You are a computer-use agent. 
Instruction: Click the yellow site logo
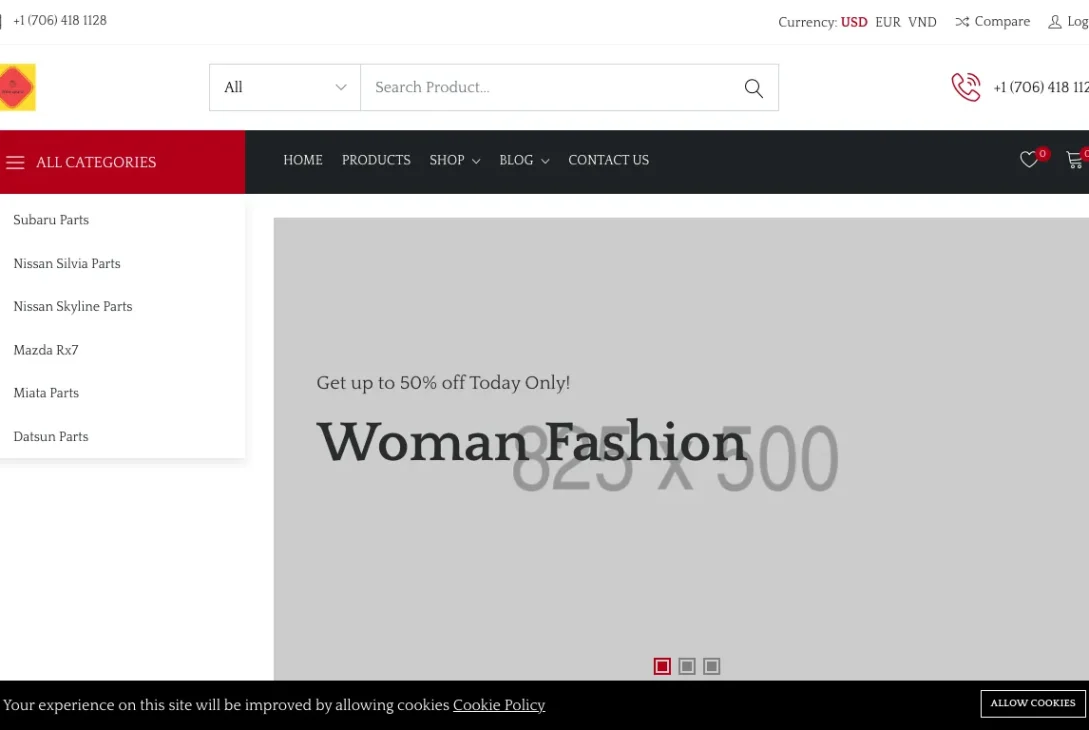tap(17, 88)
